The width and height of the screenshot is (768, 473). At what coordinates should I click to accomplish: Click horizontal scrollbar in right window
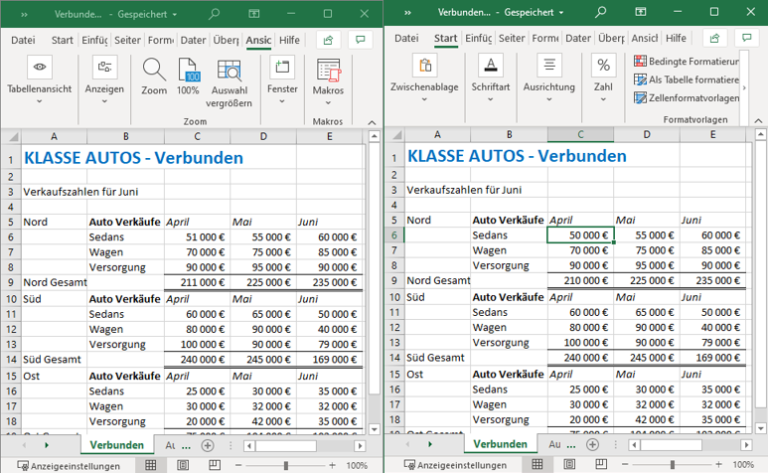(671, 445)
